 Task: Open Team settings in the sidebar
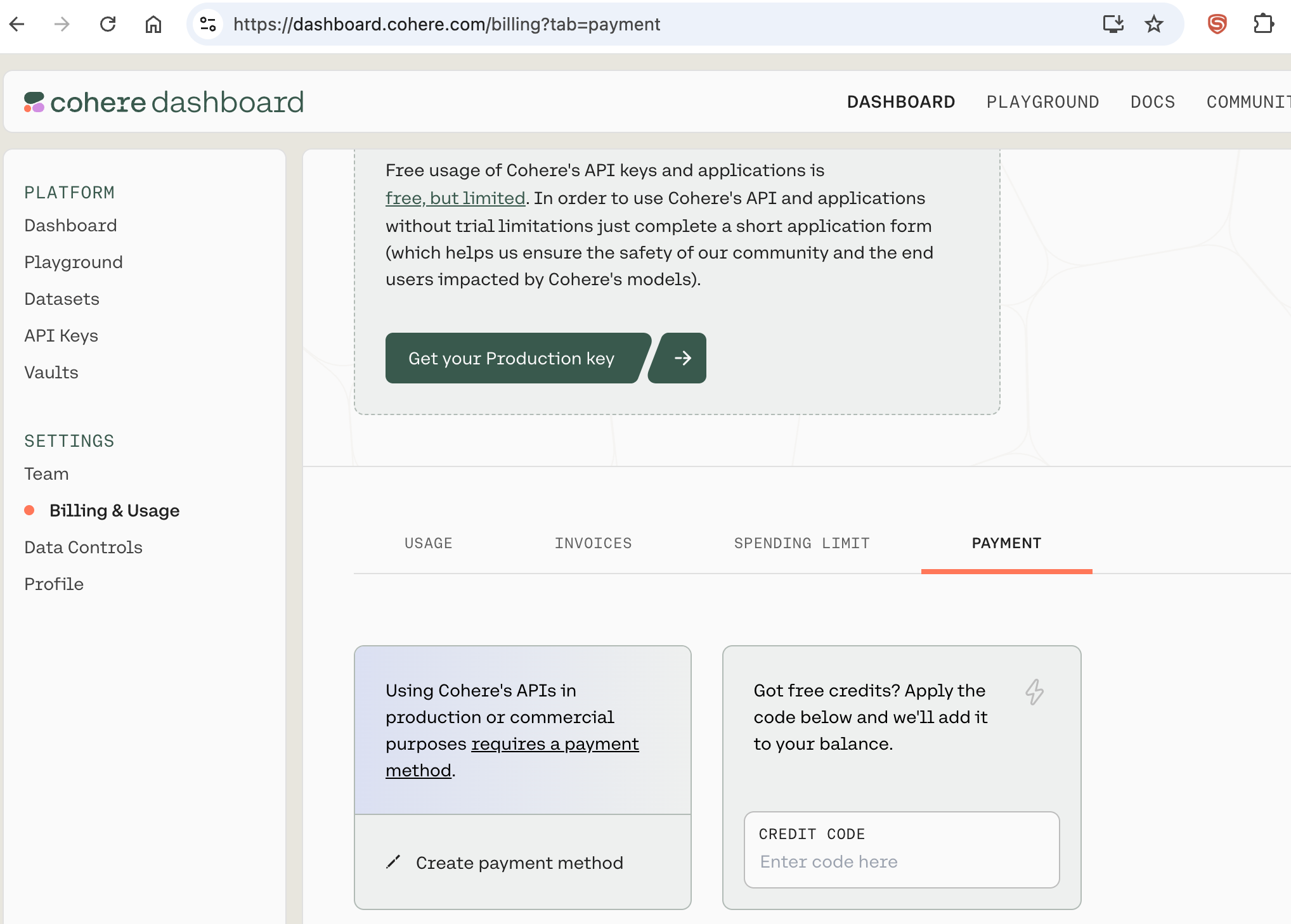pos(46,474)
